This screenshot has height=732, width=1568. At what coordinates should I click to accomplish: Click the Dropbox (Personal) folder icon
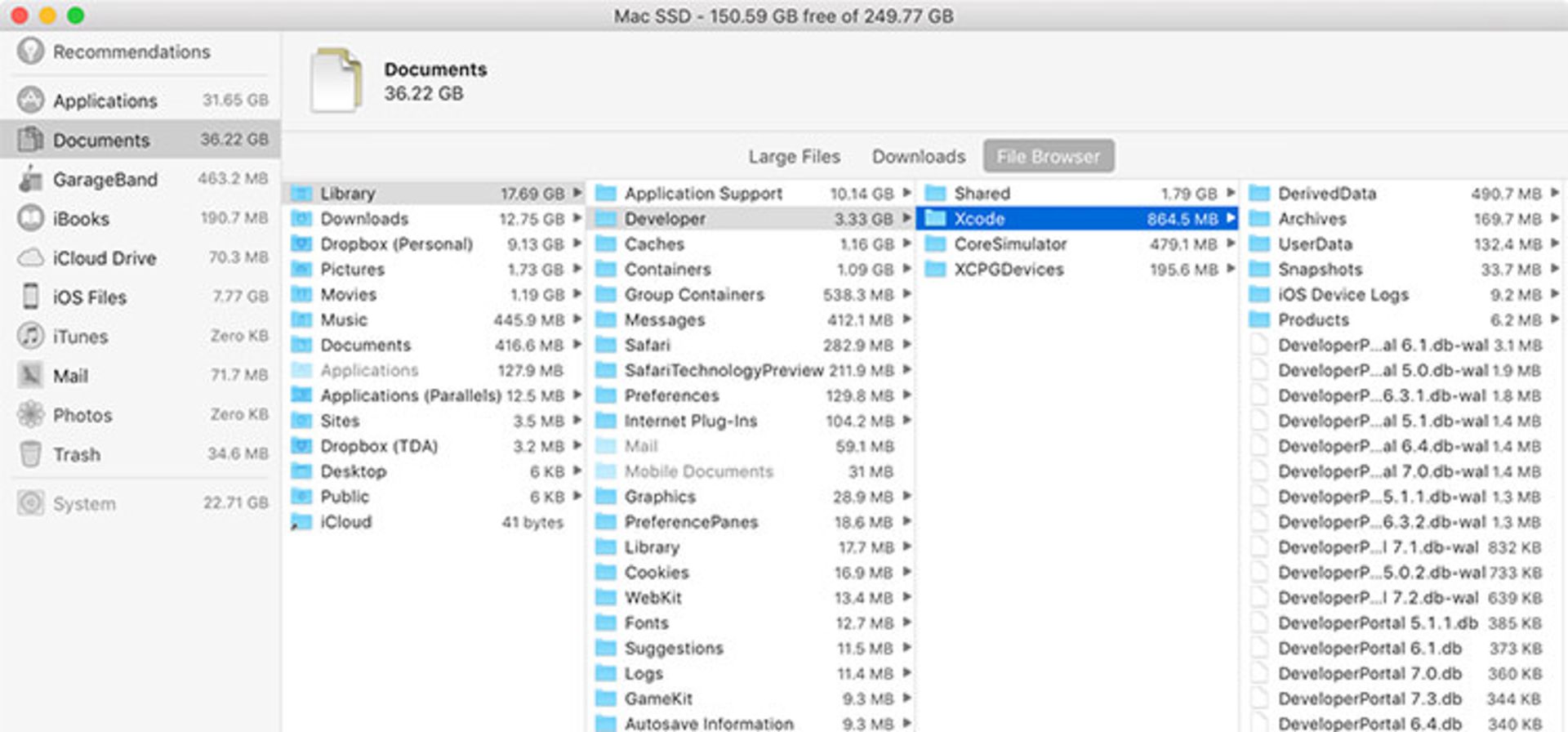[302, 244]
